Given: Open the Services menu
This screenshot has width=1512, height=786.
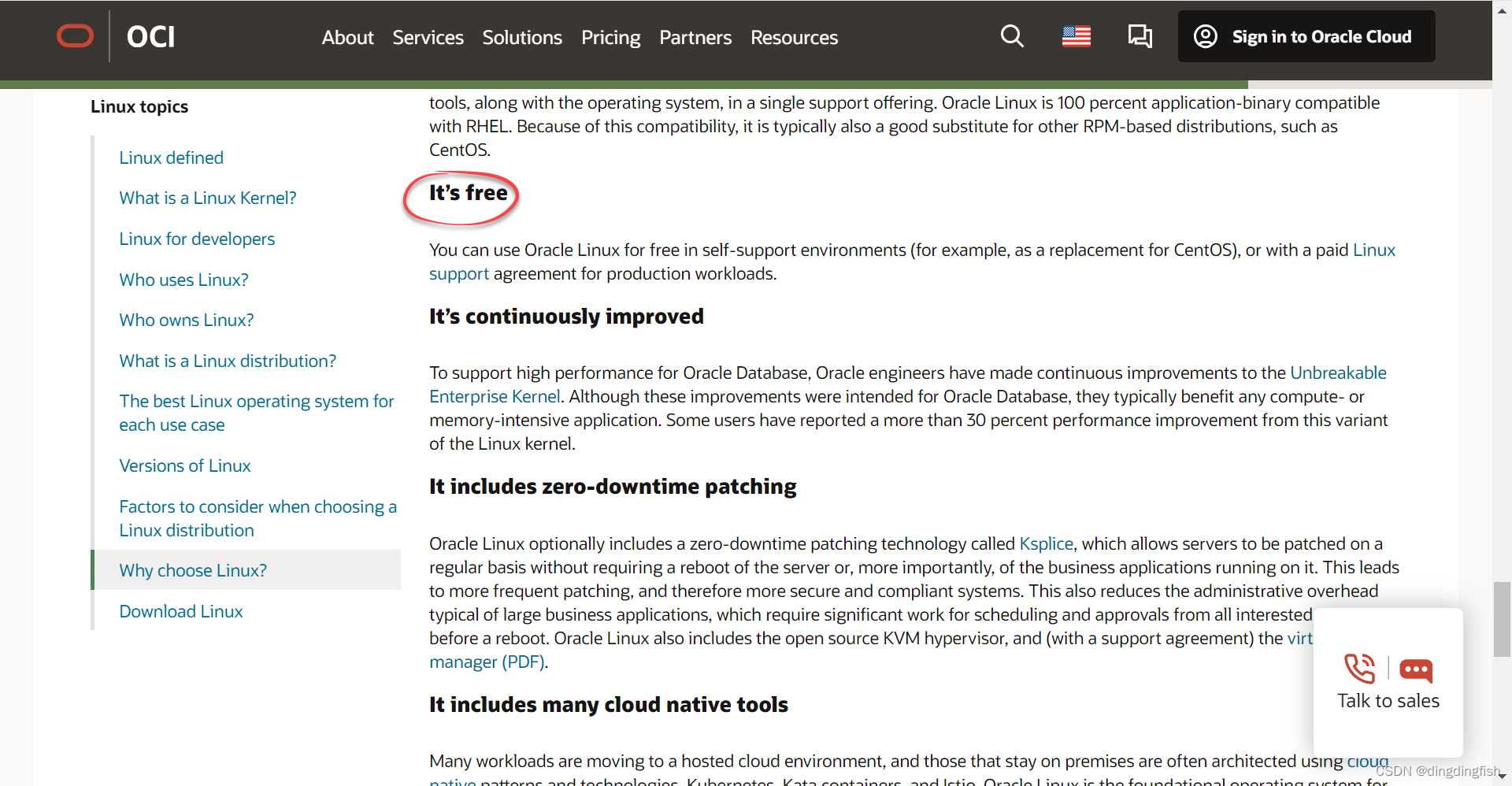Looking at the screenshot, I should pyautogui.click(x=428, y=37).
